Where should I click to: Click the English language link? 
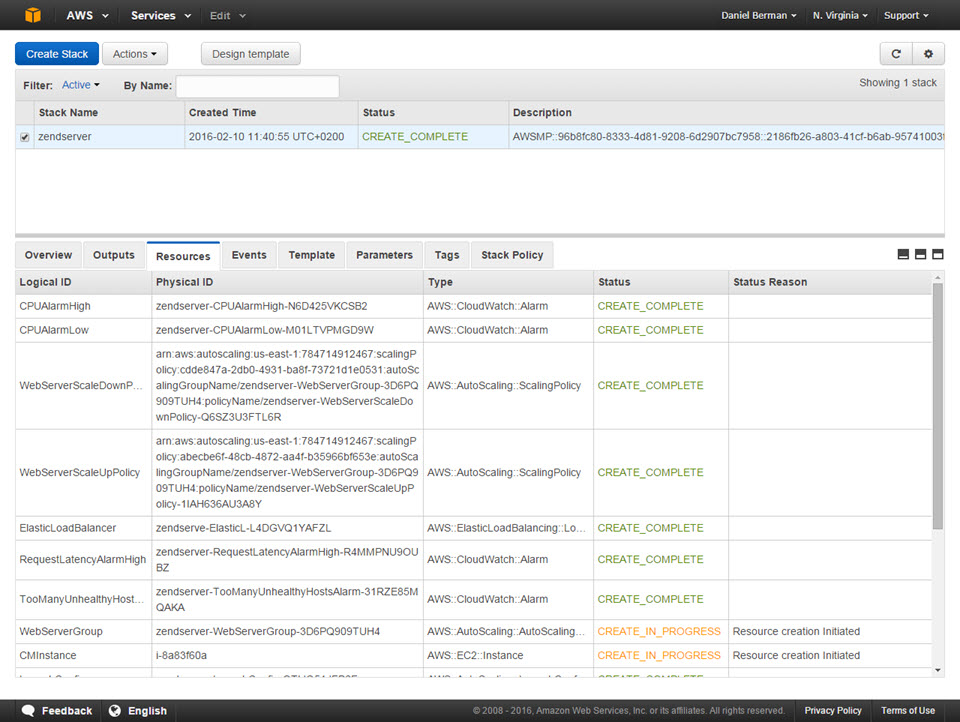click(147, 710)
